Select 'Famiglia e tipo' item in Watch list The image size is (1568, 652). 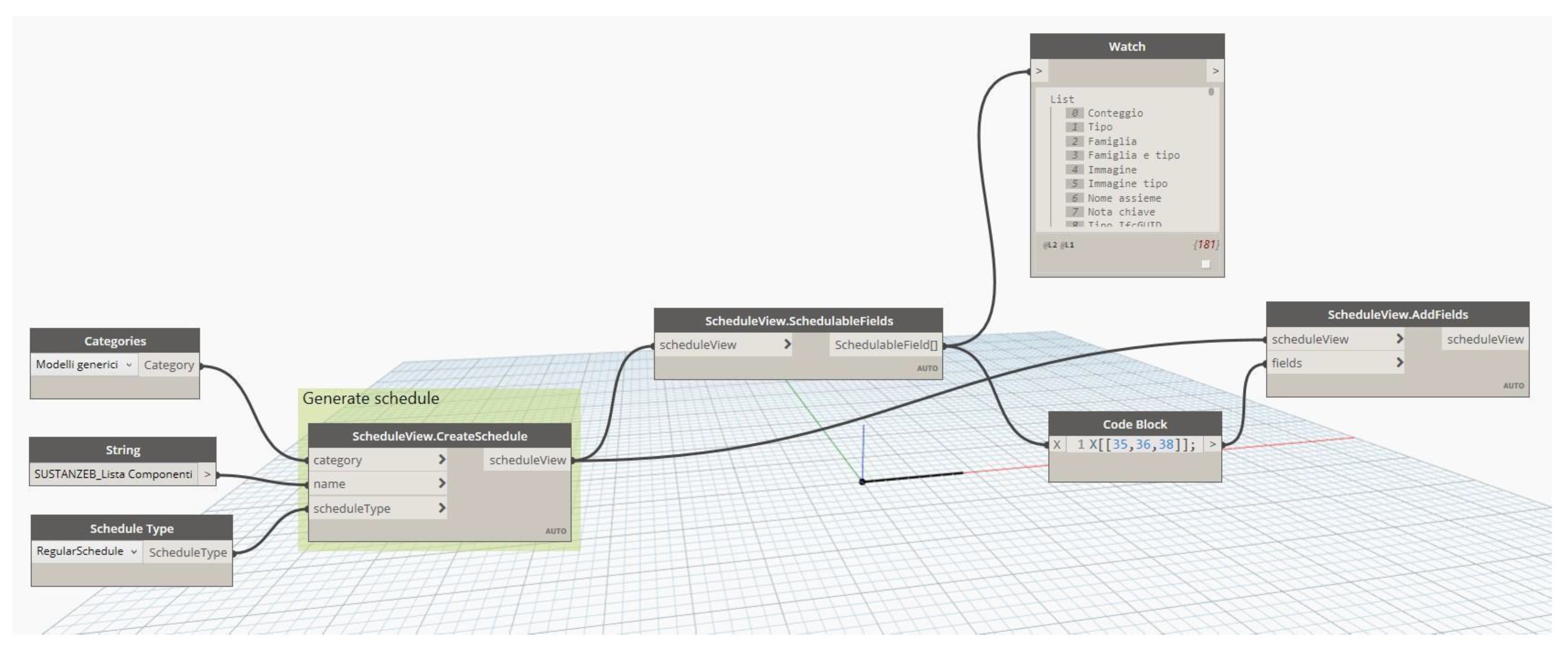1133,156
